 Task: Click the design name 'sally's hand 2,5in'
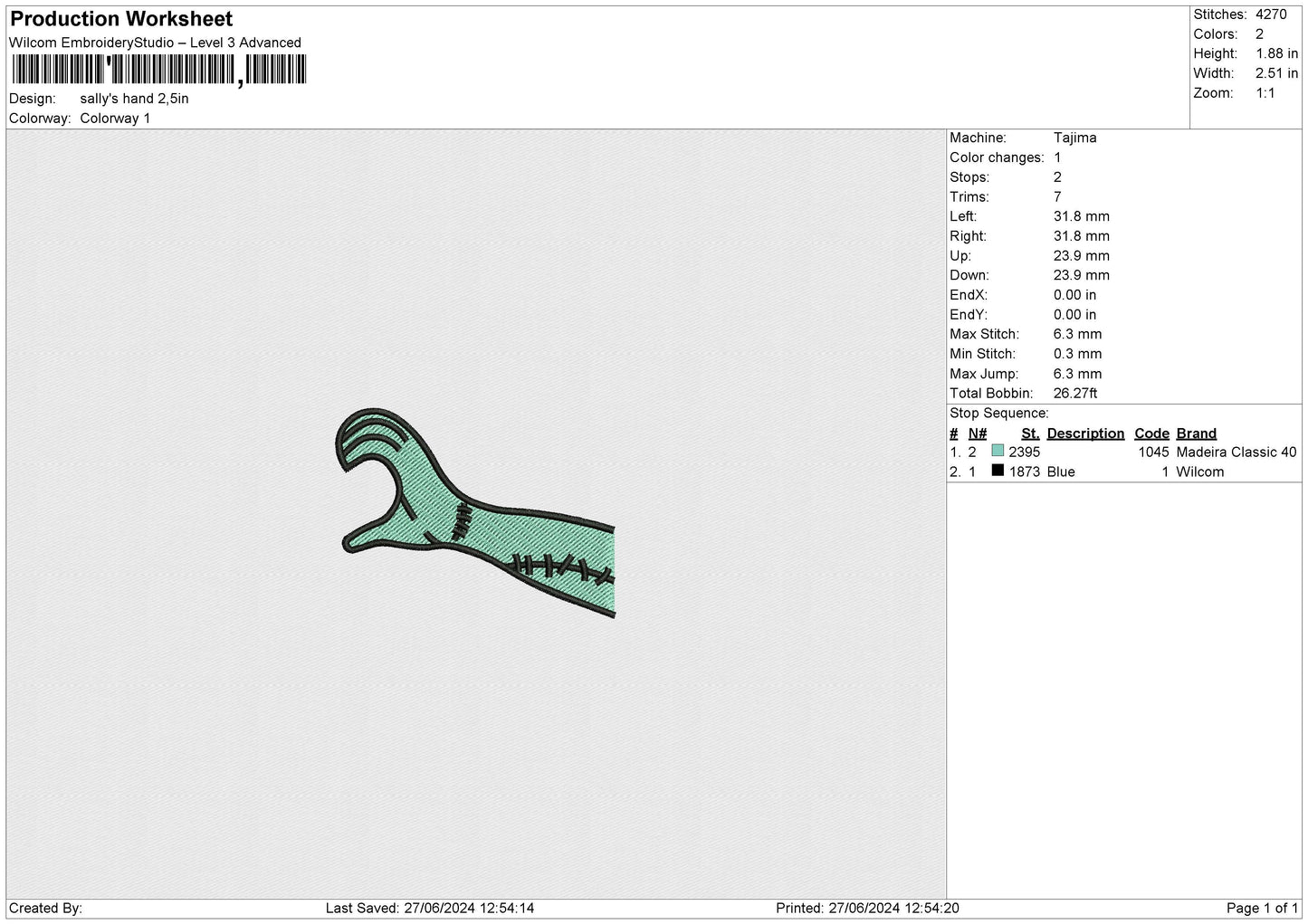pos(134,99)
